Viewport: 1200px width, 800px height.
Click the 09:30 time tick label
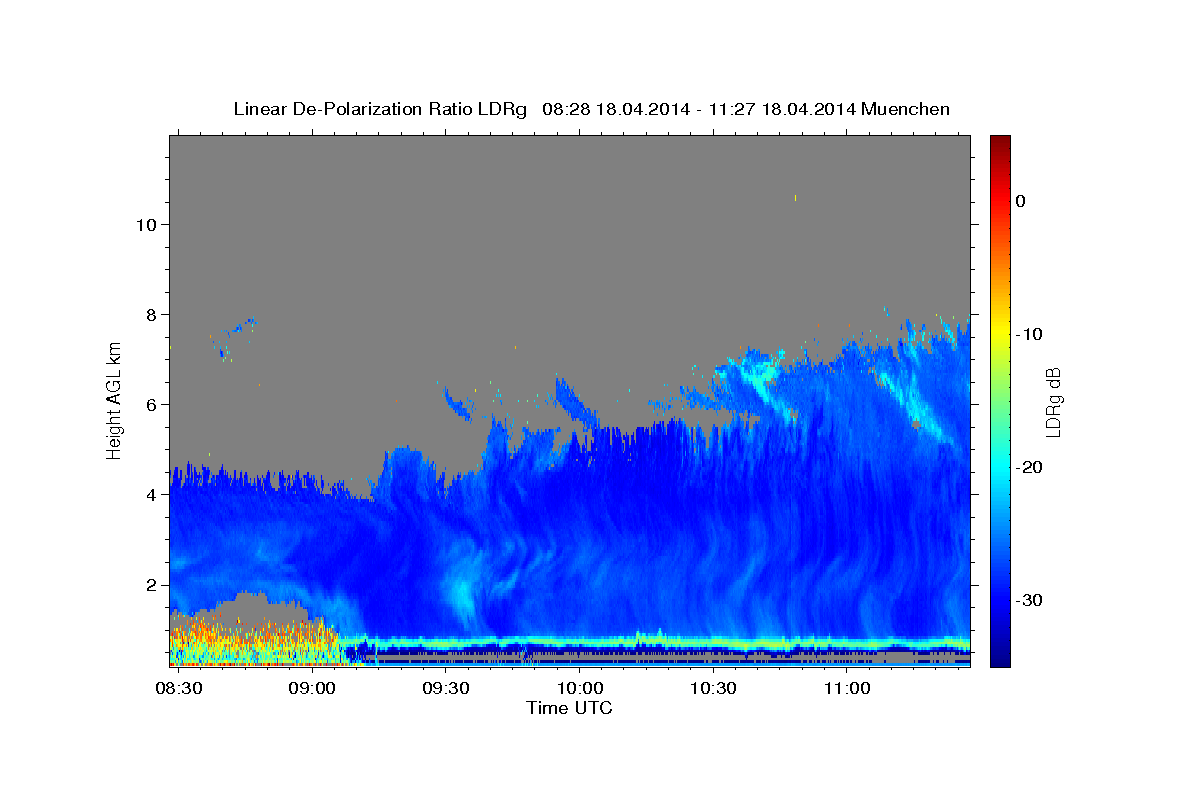pos(446,689)
